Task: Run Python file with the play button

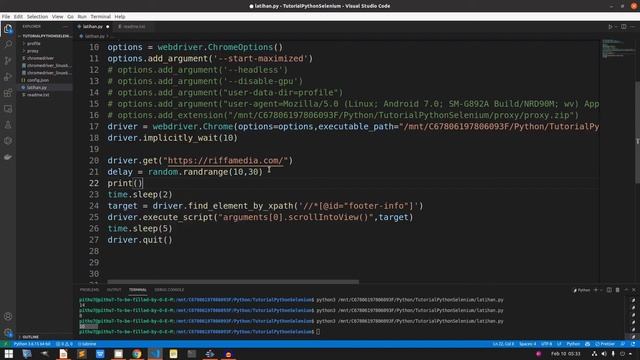Action: 610,27
